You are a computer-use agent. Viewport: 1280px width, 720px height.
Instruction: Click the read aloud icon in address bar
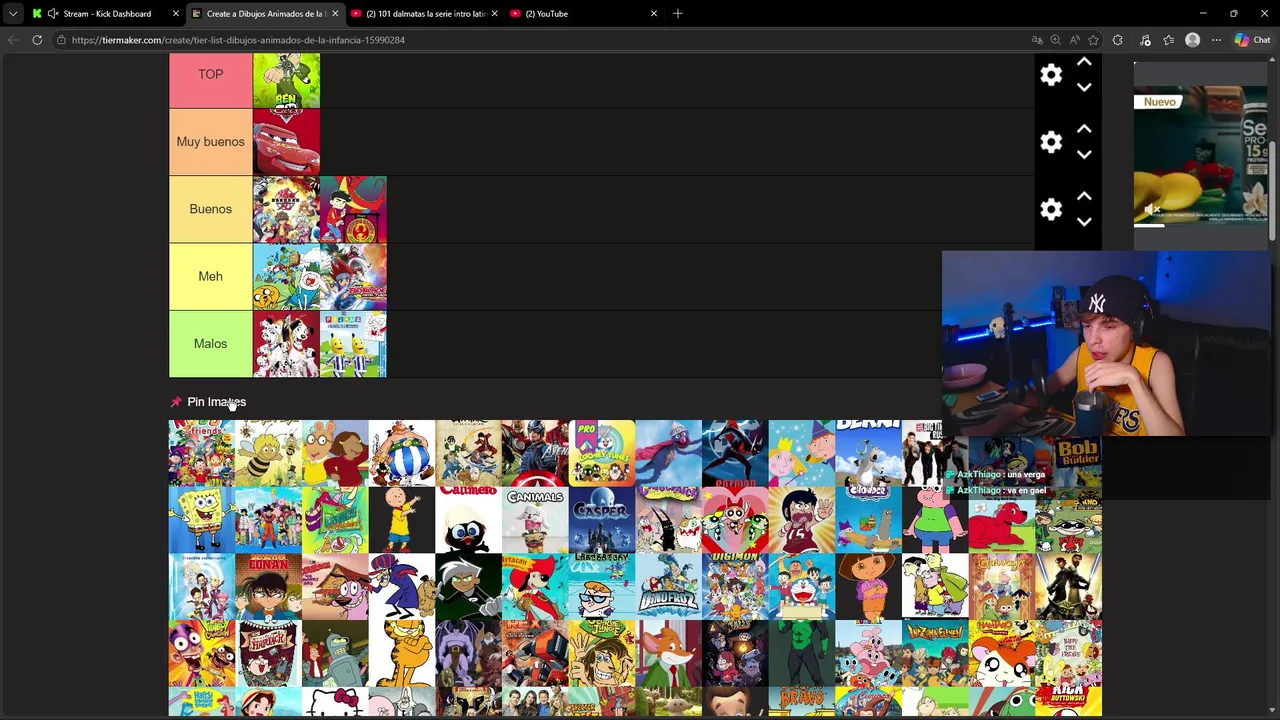1074,40
